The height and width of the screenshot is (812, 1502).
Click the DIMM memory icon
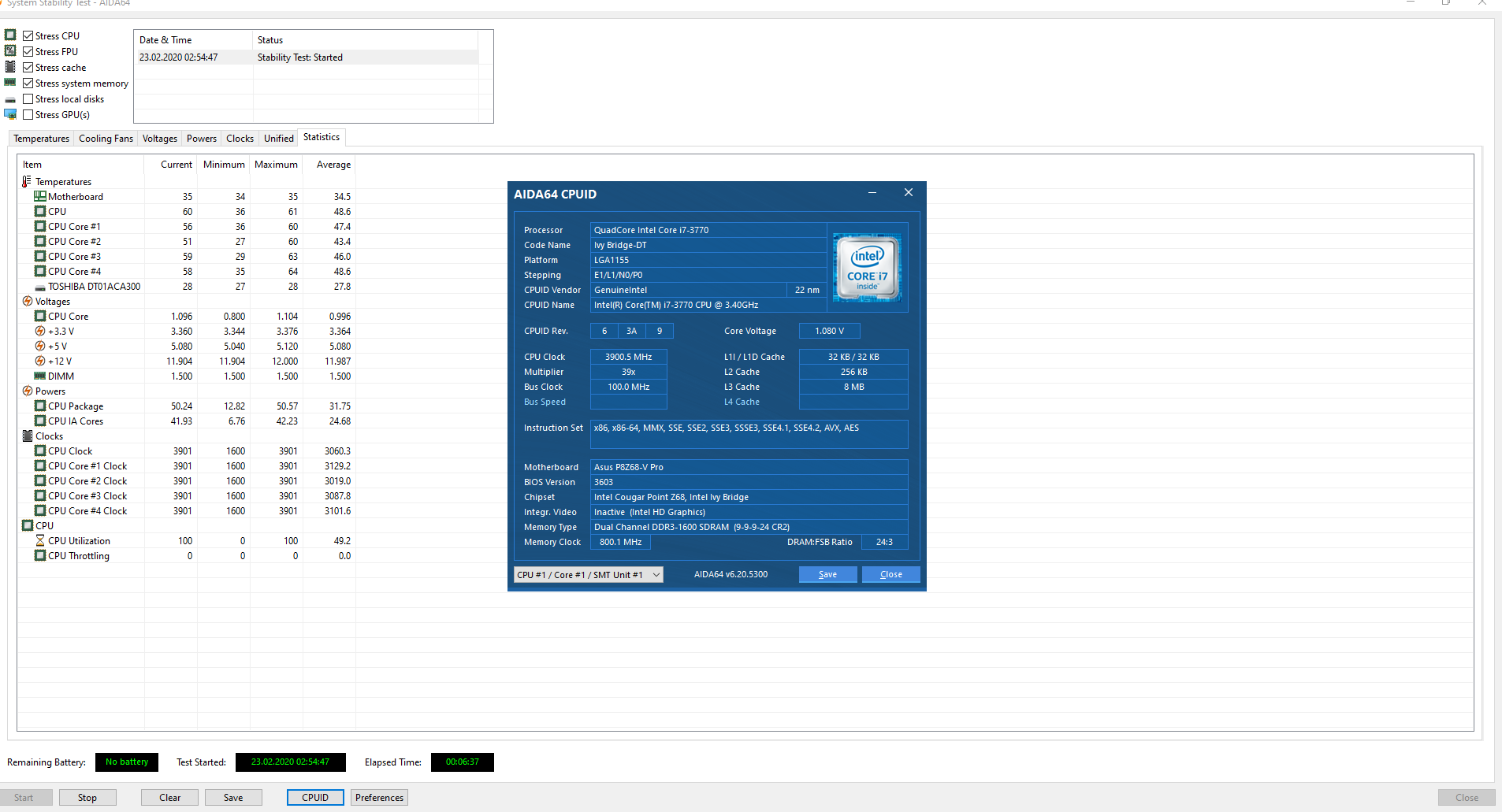[x=40, y=376]
